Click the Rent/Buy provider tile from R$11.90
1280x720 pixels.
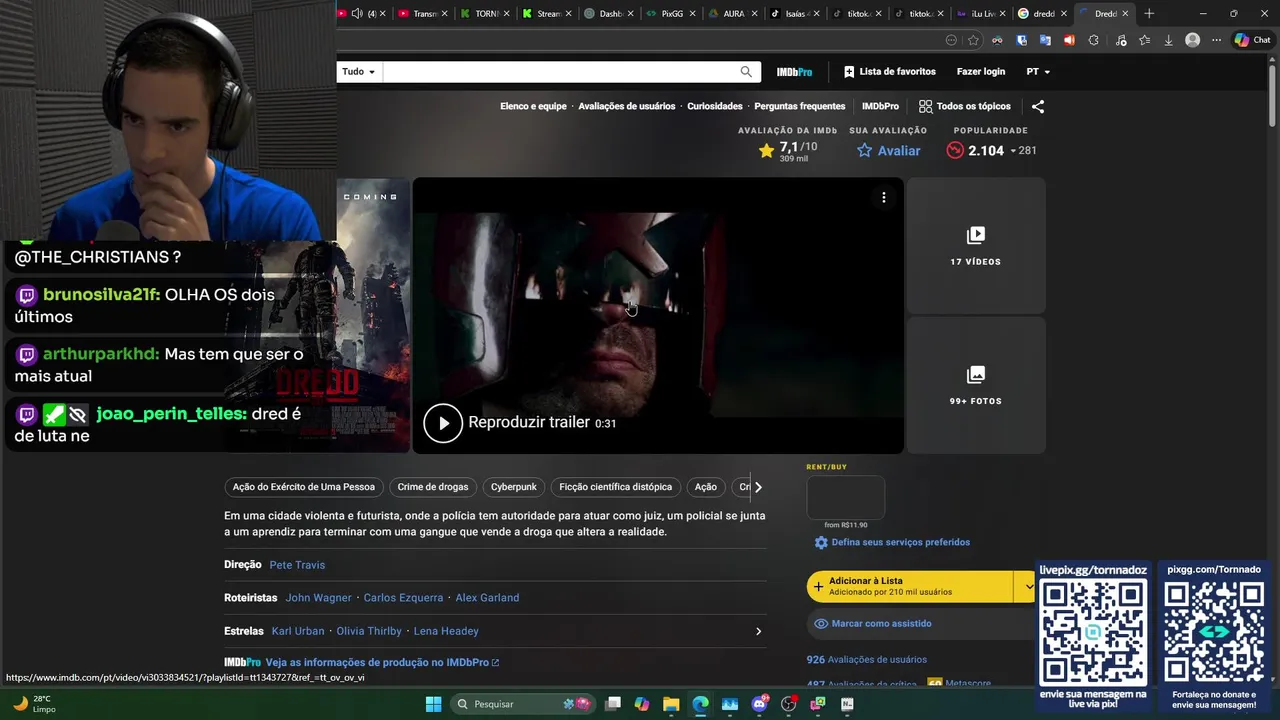(x=846, y=497)
